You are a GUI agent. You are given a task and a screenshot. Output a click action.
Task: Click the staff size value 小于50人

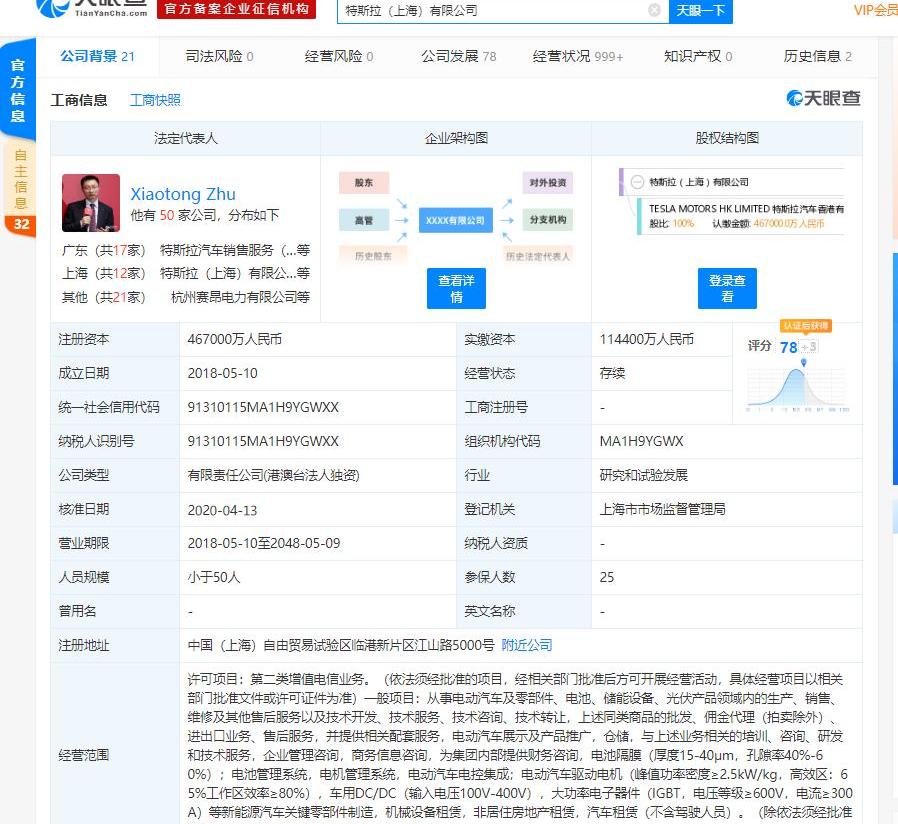[x=214, y=577]
